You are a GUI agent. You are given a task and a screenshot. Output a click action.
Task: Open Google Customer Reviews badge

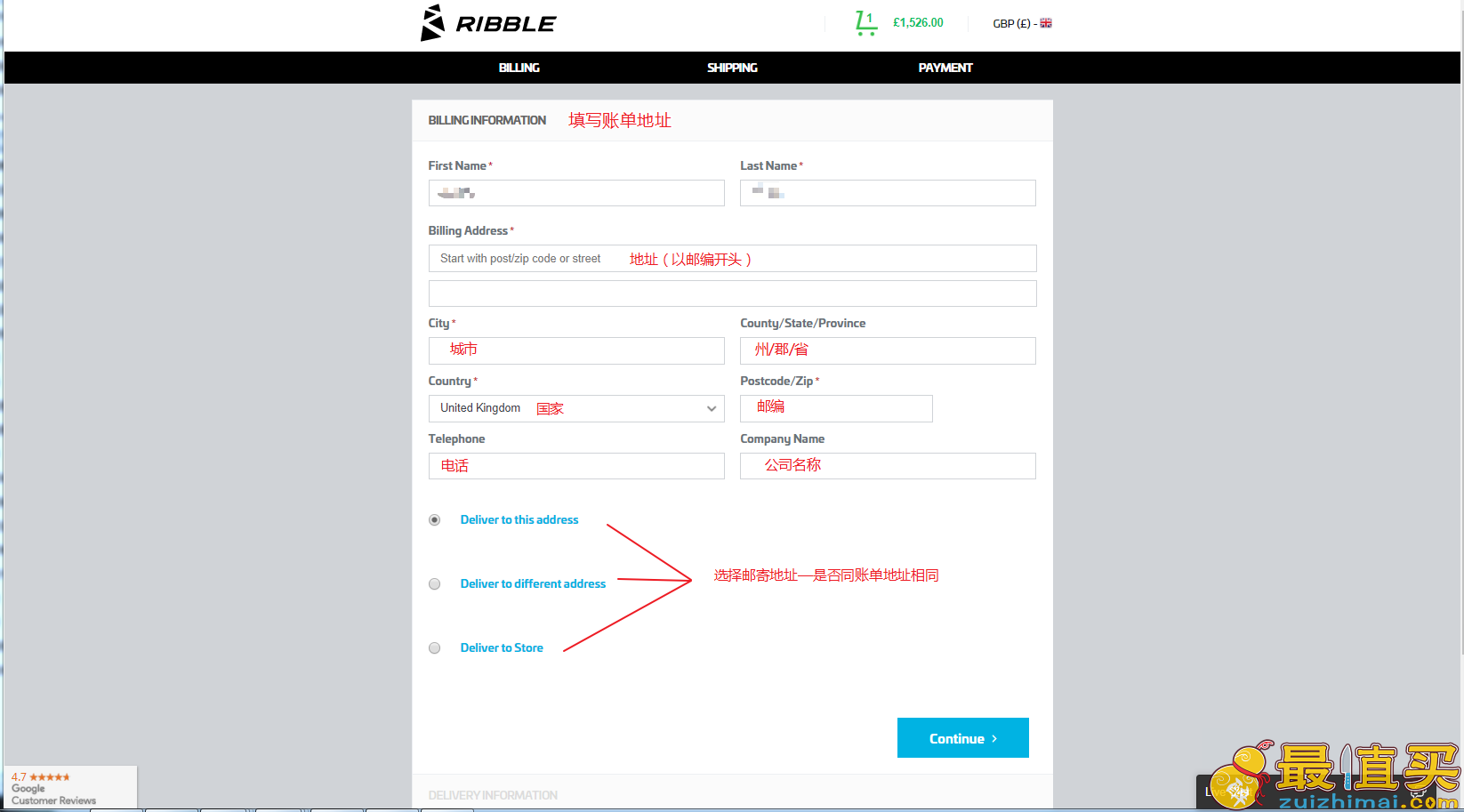point(70,788)
